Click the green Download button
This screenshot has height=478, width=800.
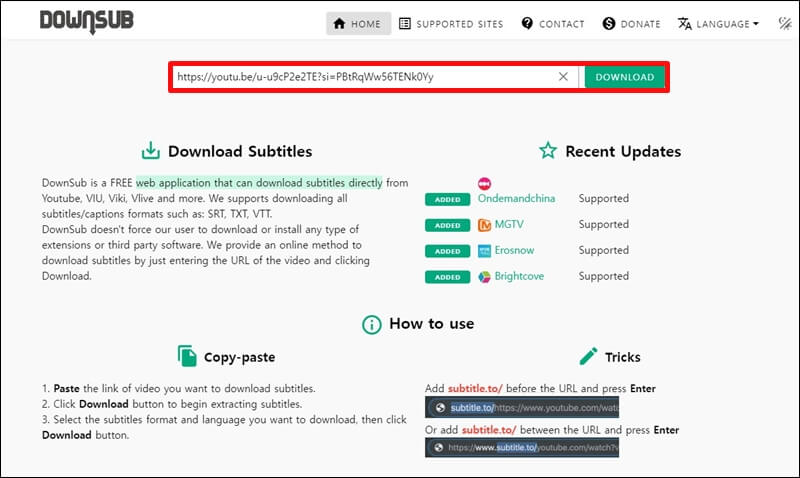pyautogui.click(x=624, y=77)
